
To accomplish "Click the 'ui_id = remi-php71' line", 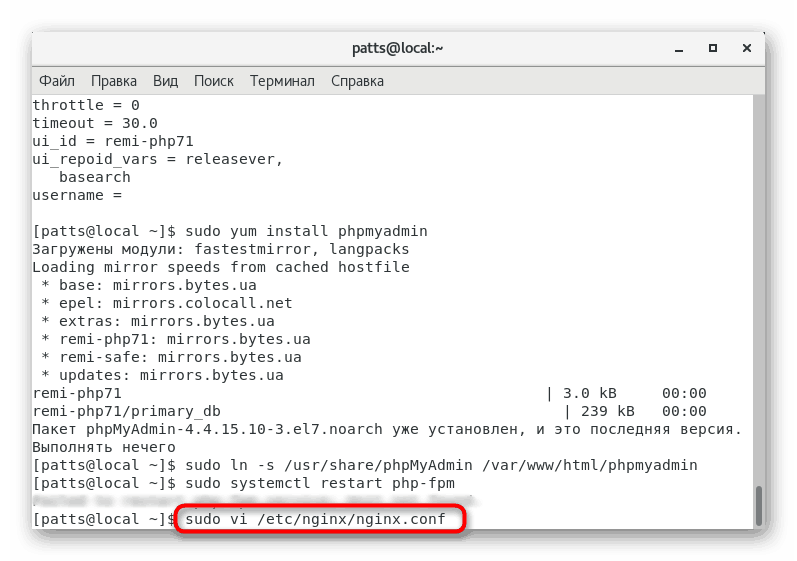I will [113, 141].
